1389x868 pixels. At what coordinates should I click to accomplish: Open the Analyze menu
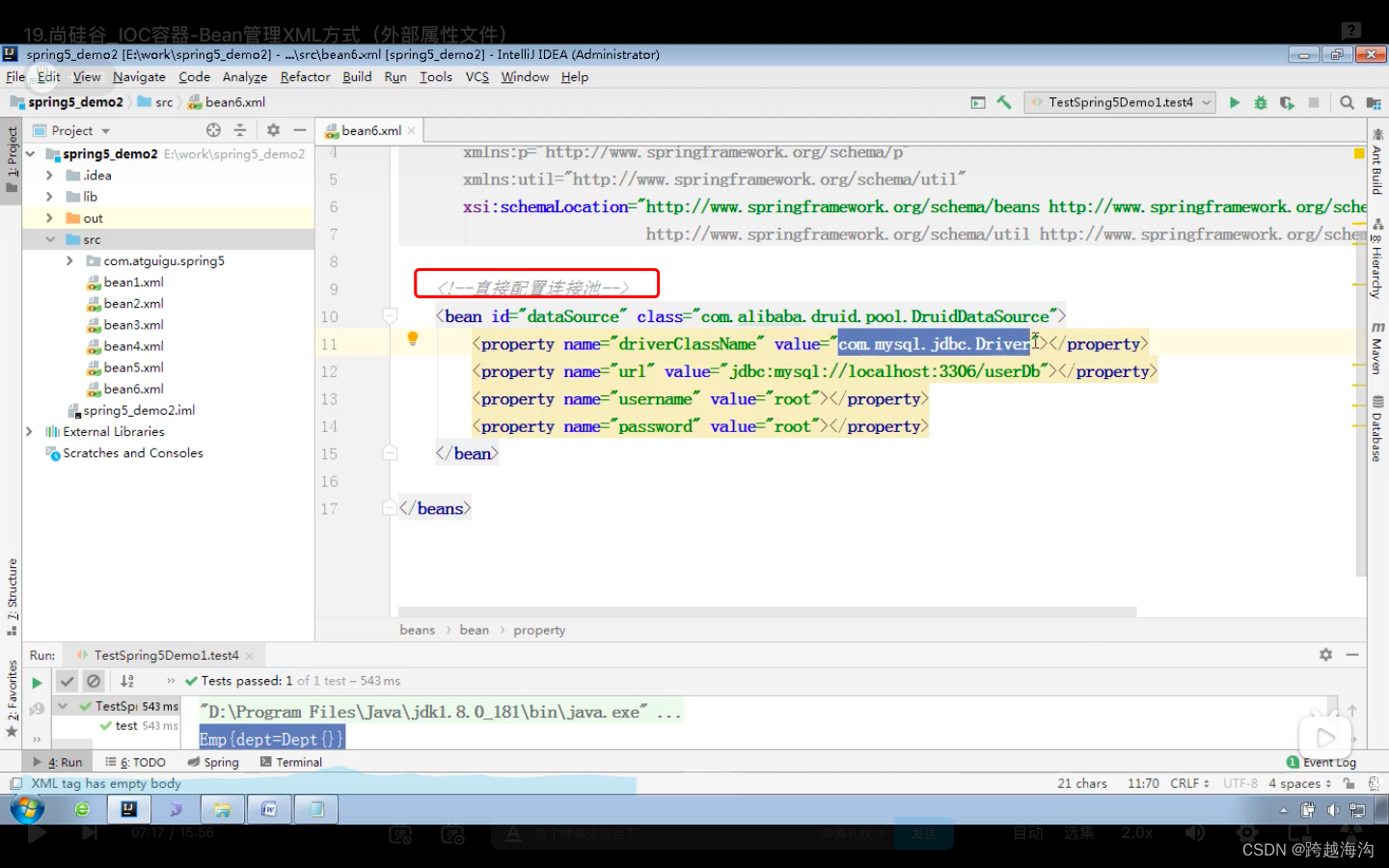(244, 77)
